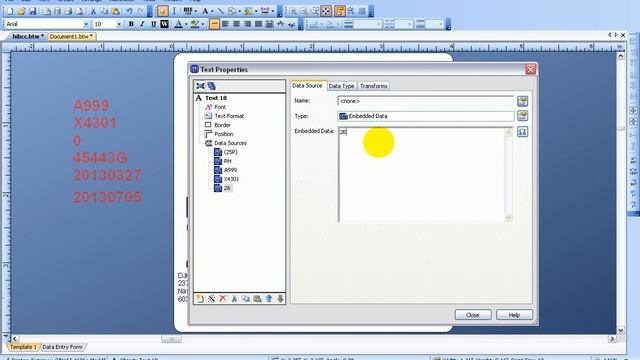
Task: Select Text Format in properties tree
Action: point(229,116)
